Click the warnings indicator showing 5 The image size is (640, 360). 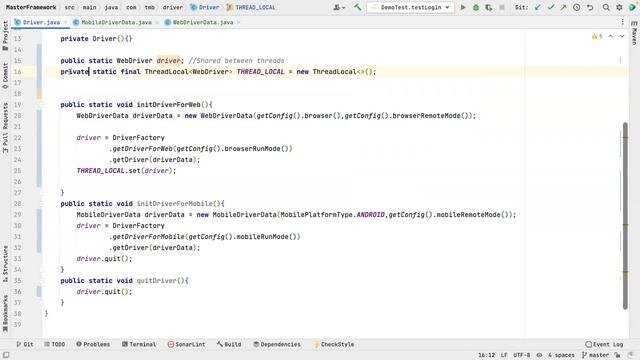point(597,36)
